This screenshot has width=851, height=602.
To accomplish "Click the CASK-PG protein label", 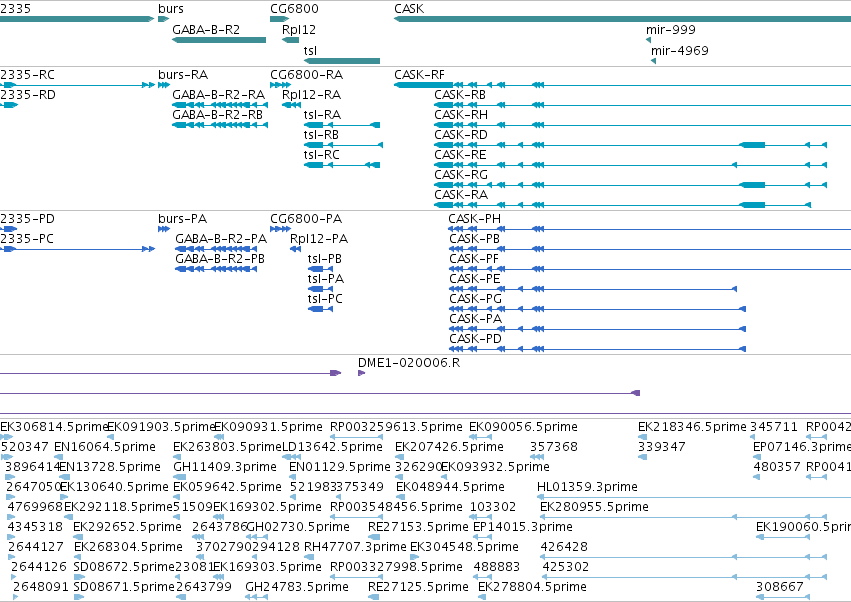I will coord(475,300).
